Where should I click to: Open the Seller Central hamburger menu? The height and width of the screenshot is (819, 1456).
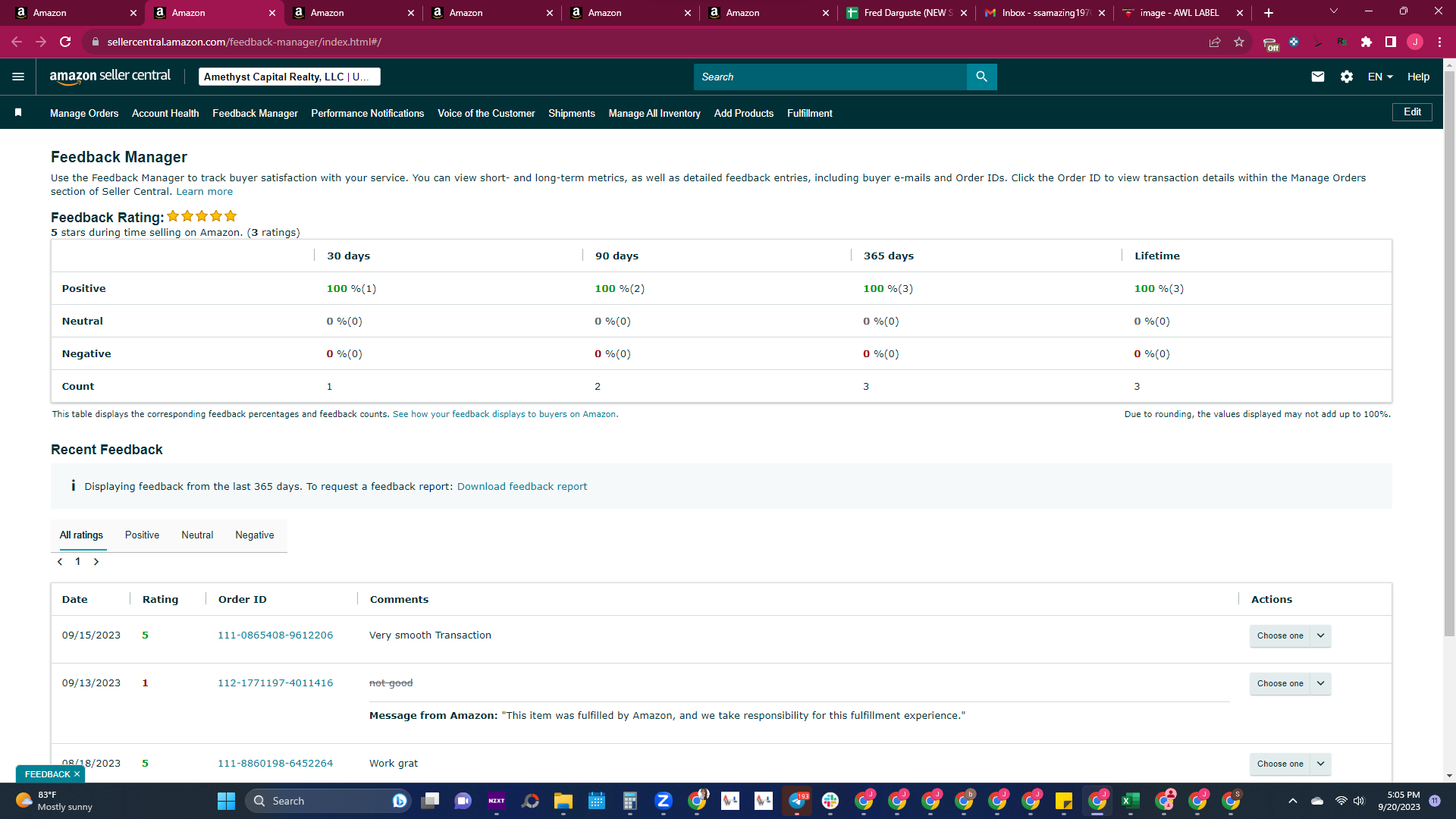(x=18, y=77)
